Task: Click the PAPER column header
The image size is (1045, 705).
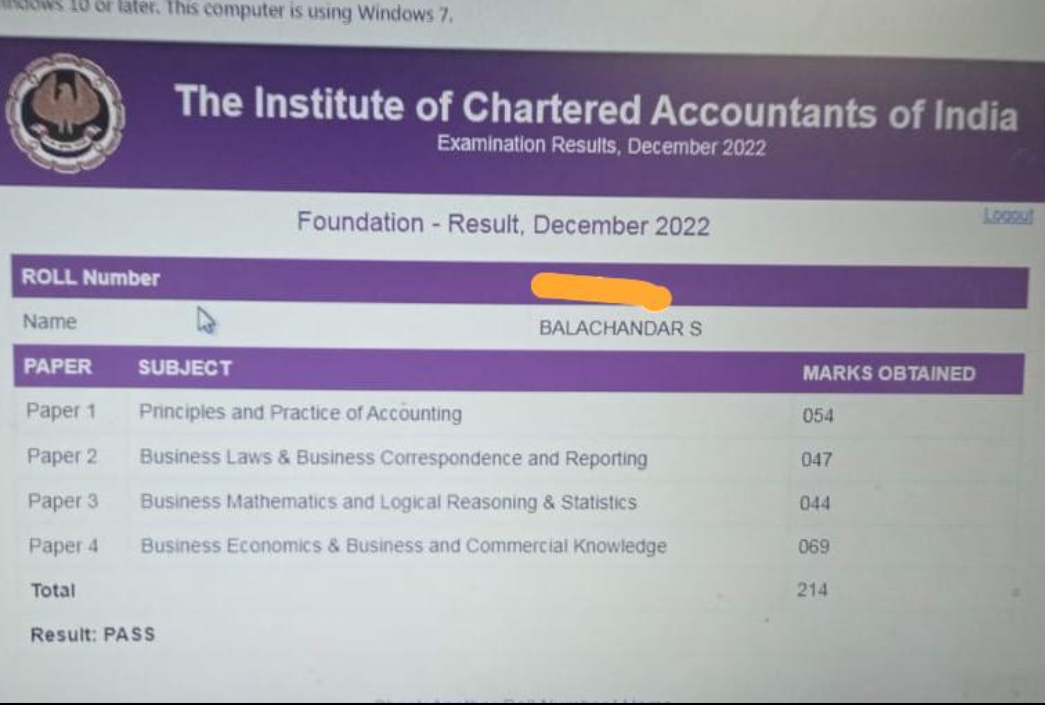Action: point(57,366)
